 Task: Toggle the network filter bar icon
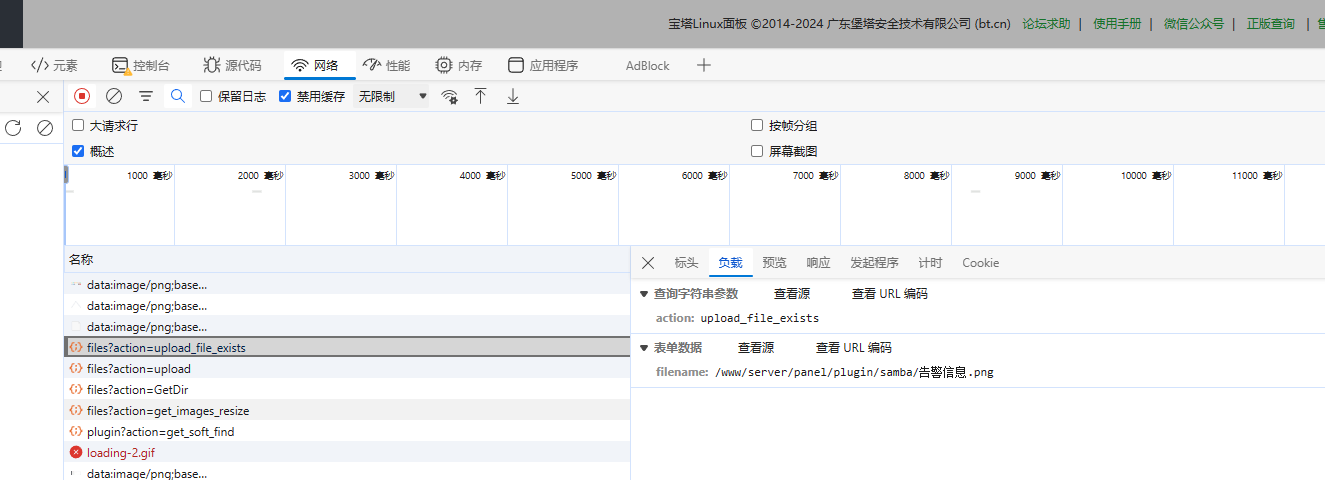(x=146, y=96)
